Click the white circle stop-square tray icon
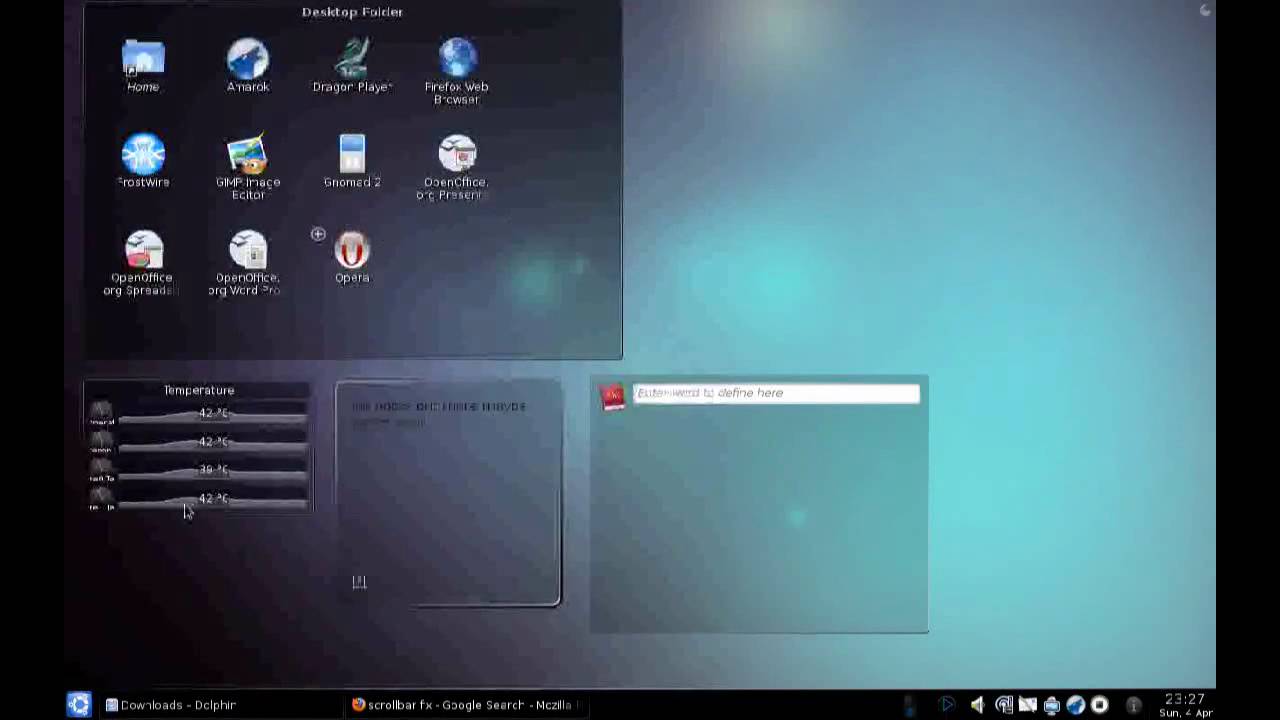Viewport: 1280px width, 720px height. click(x=1099, y=705)
